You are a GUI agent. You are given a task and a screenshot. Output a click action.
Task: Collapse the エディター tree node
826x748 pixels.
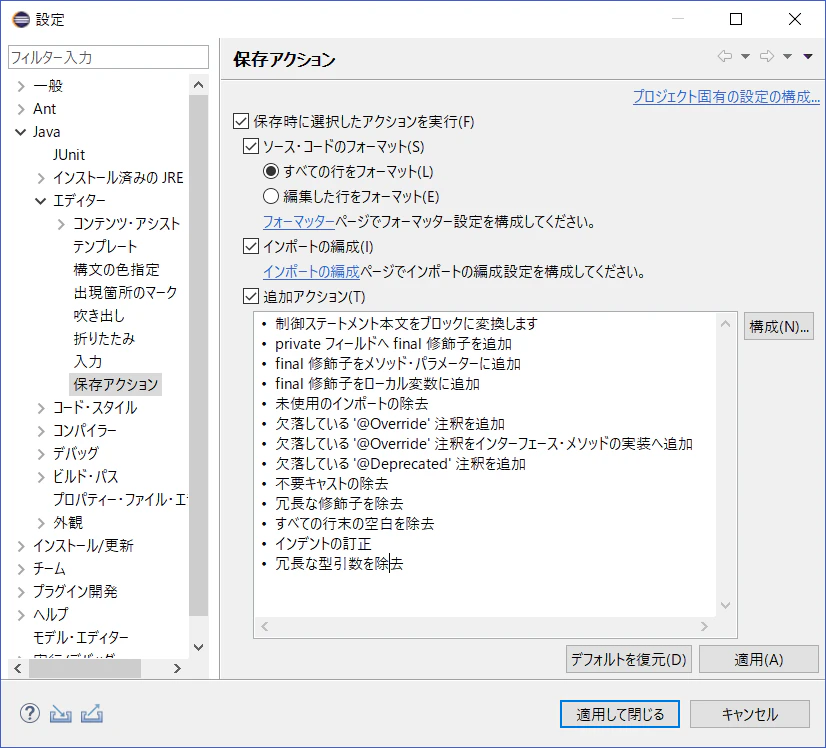pyautogui.click(x=41, y=201)
